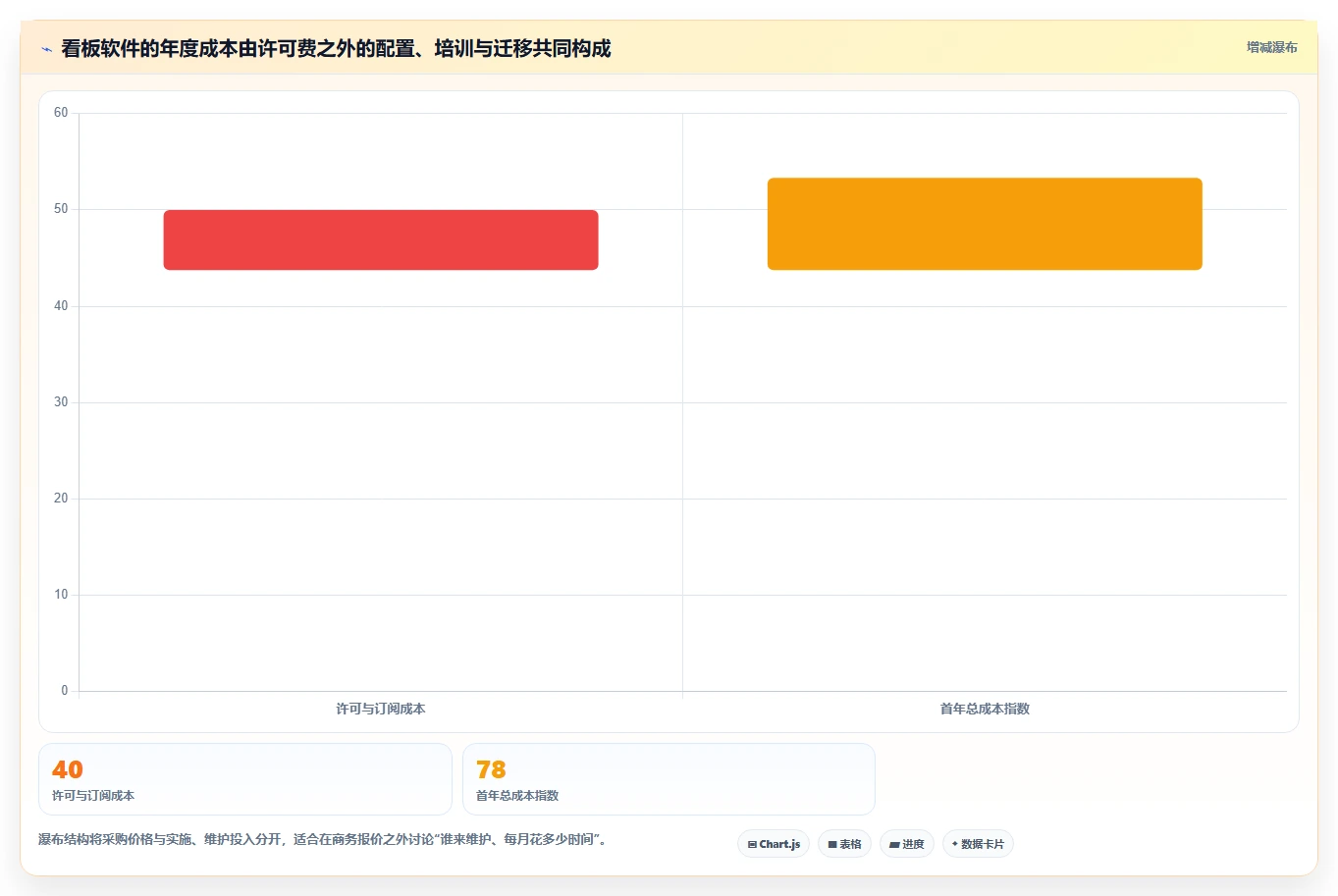Viewport: 1338px width, 896px height.
Task: Click the chart title 看板软件的年度成本
Action: (336, 48)
